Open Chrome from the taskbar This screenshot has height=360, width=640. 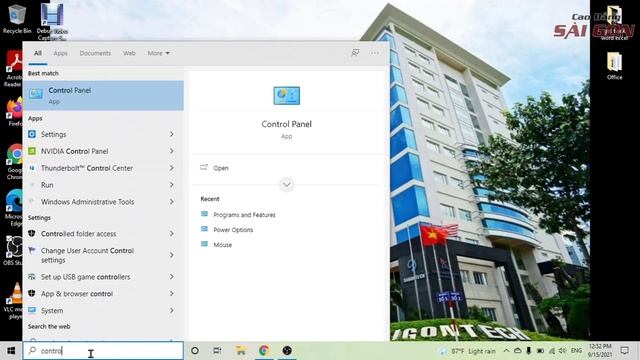[264, 351]
